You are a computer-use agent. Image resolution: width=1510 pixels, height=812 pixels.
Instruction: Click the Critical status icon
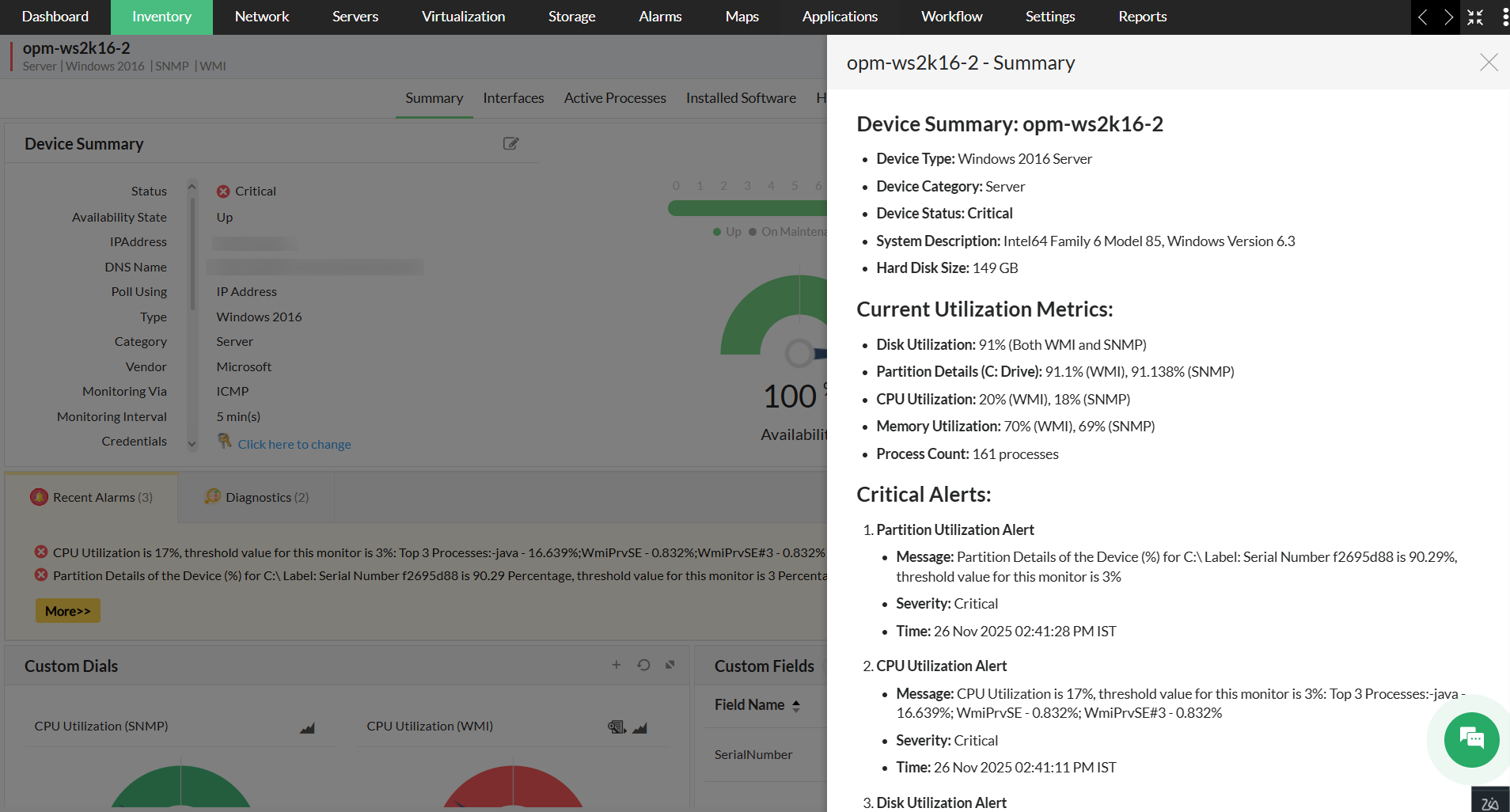223,192
